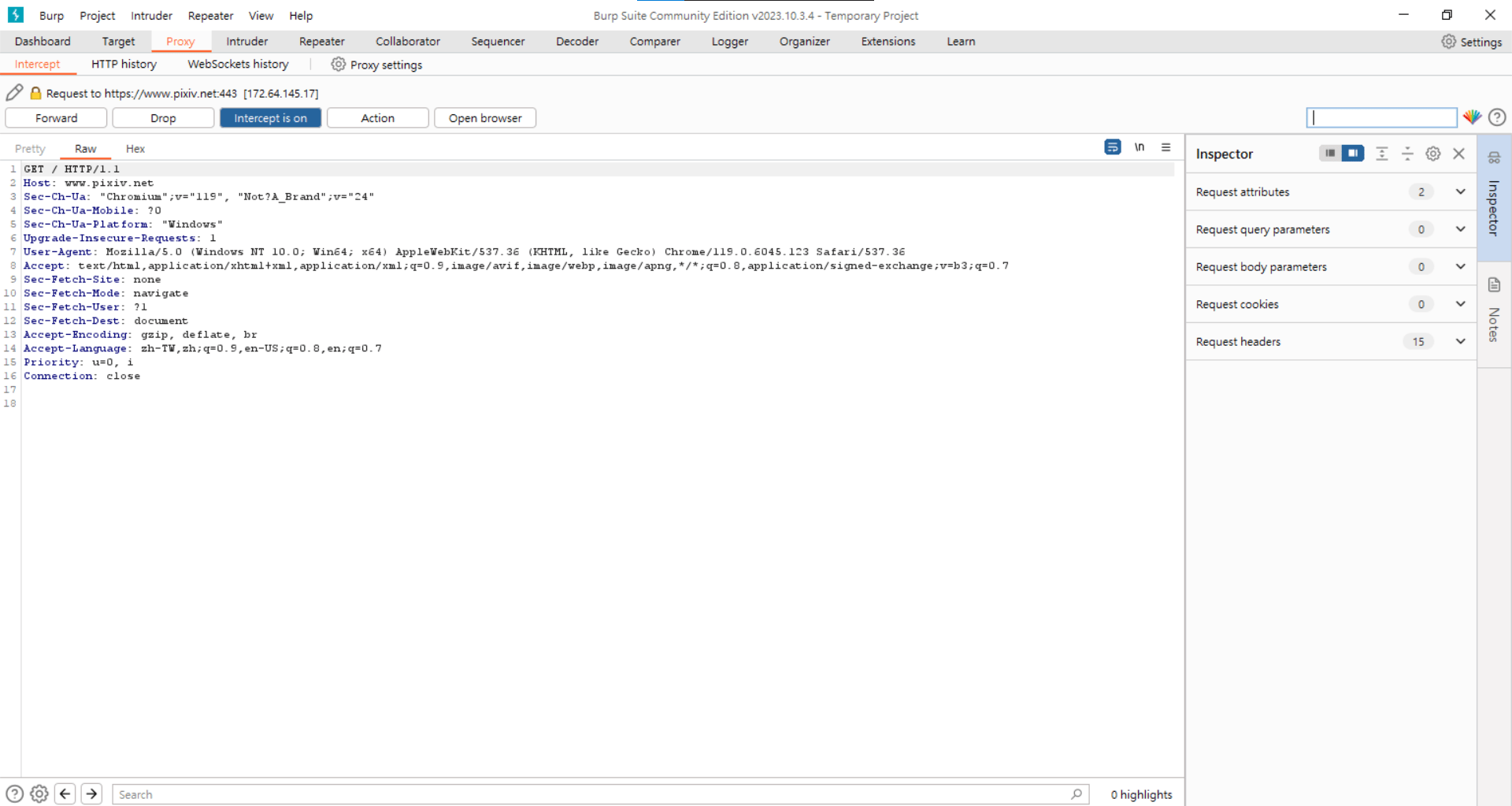Click the 0 highlights label
This screenshot has width=1512, height=806.
pos(1141,794)
